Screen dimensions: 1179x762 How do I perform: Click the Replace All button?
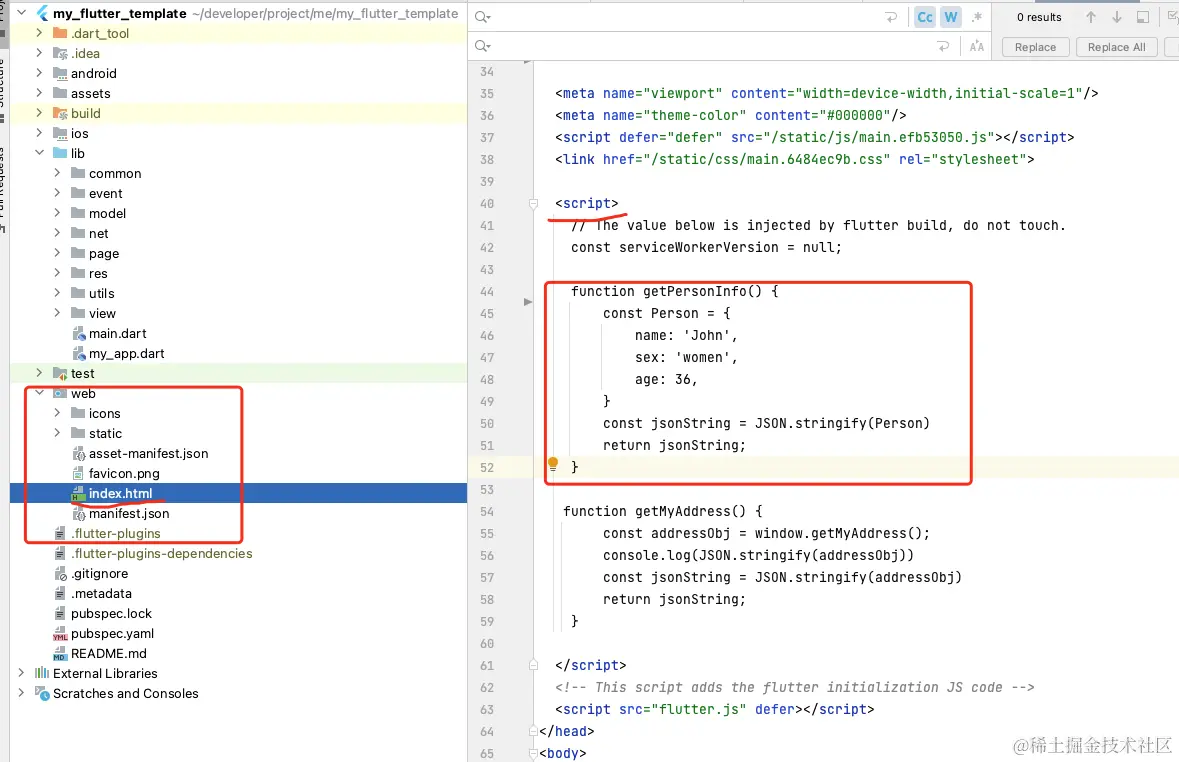coord(1117,47)
